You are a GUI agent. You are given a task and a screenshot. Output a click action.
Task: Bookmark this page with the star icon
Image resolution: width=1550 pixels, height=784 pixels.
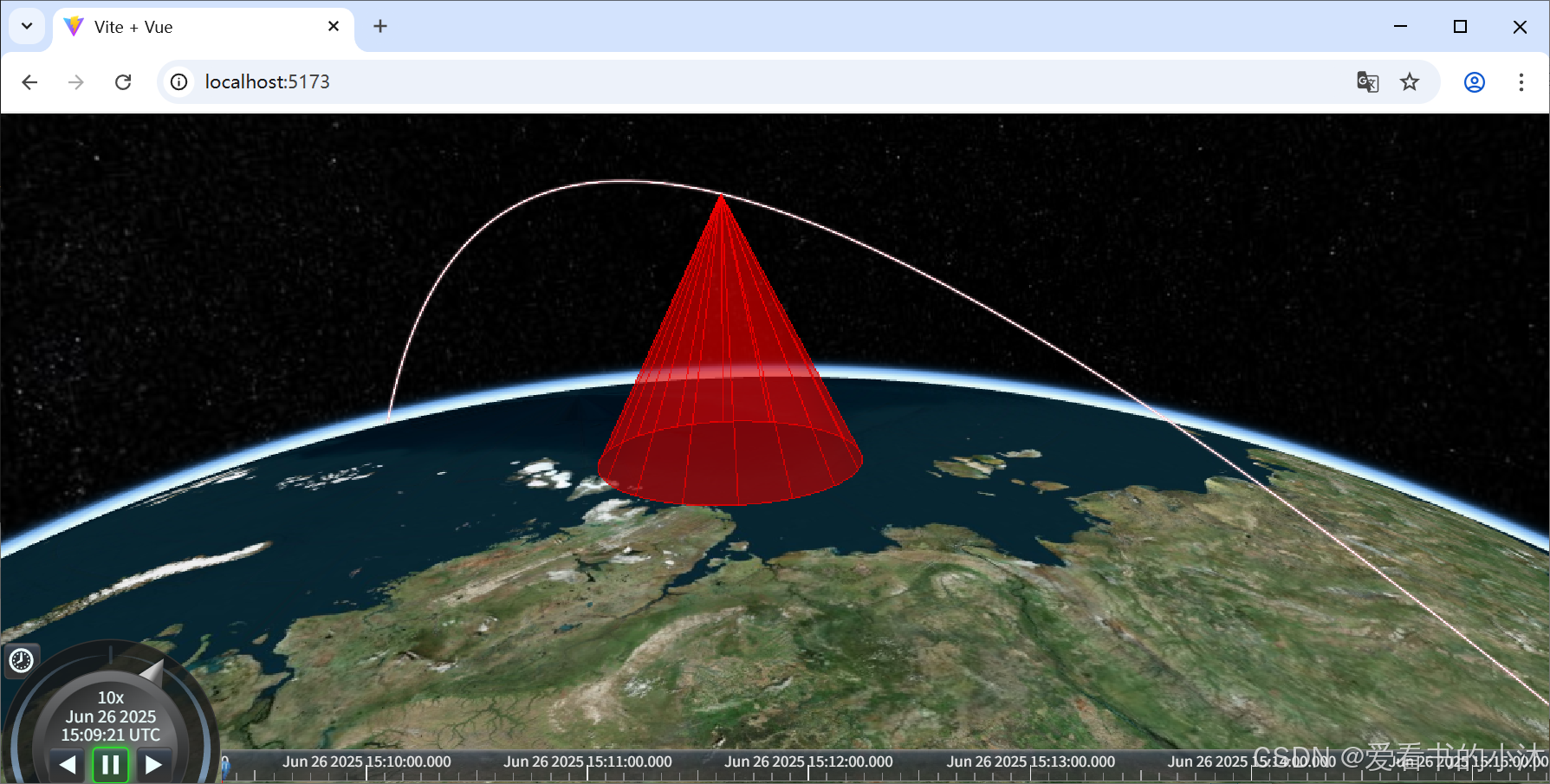click(1410, 81)
